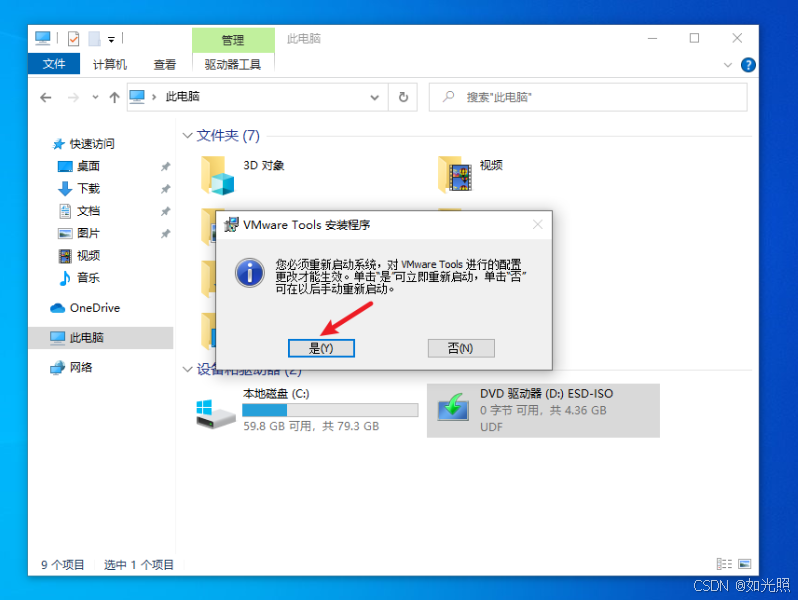
Task: Select the 3D 对象 folder icon
Action: point(218,176)
